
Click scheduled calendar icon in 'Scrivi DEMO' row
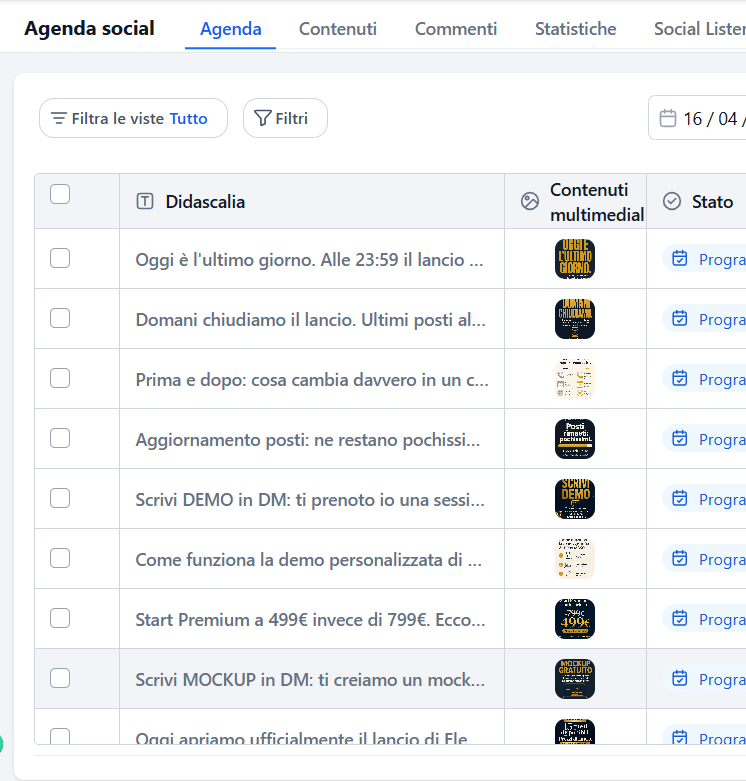(680, 498)
